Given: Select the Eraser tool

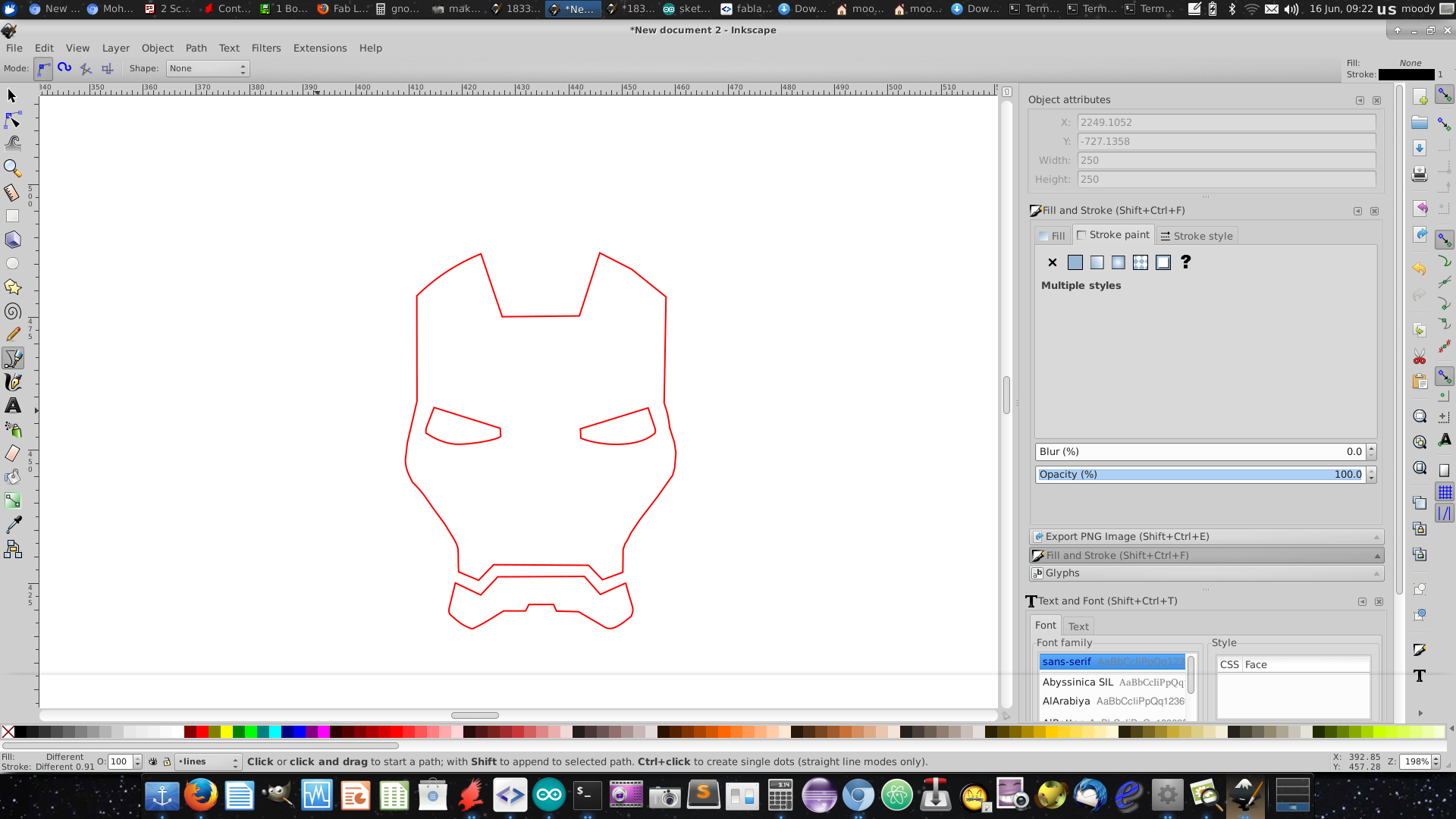Looking at the screenshot, I should (x=12, y=453).
